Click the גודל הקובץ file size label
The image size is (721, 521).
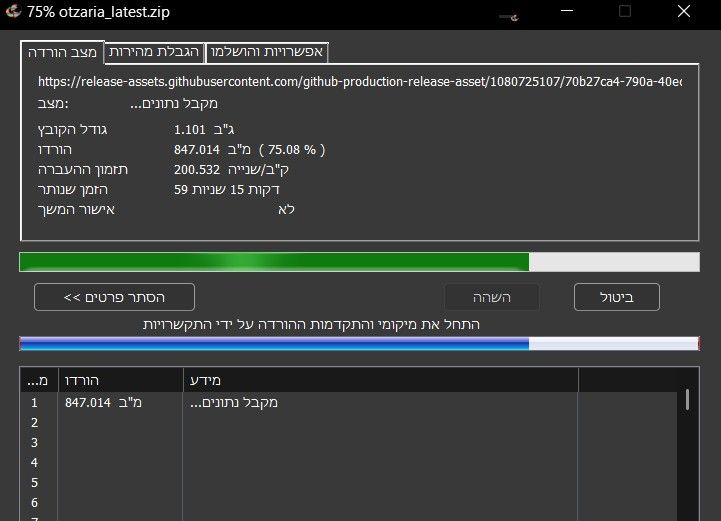73,130
